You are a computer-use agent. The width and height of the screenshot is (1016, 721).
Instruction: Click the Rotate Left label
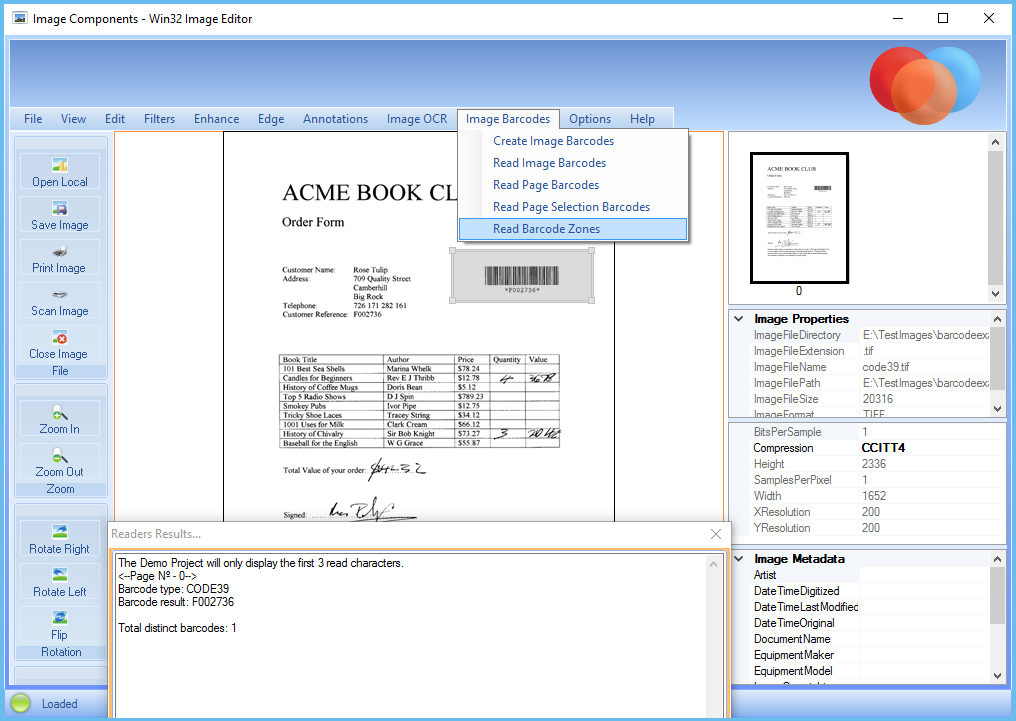tap(60, 591)
